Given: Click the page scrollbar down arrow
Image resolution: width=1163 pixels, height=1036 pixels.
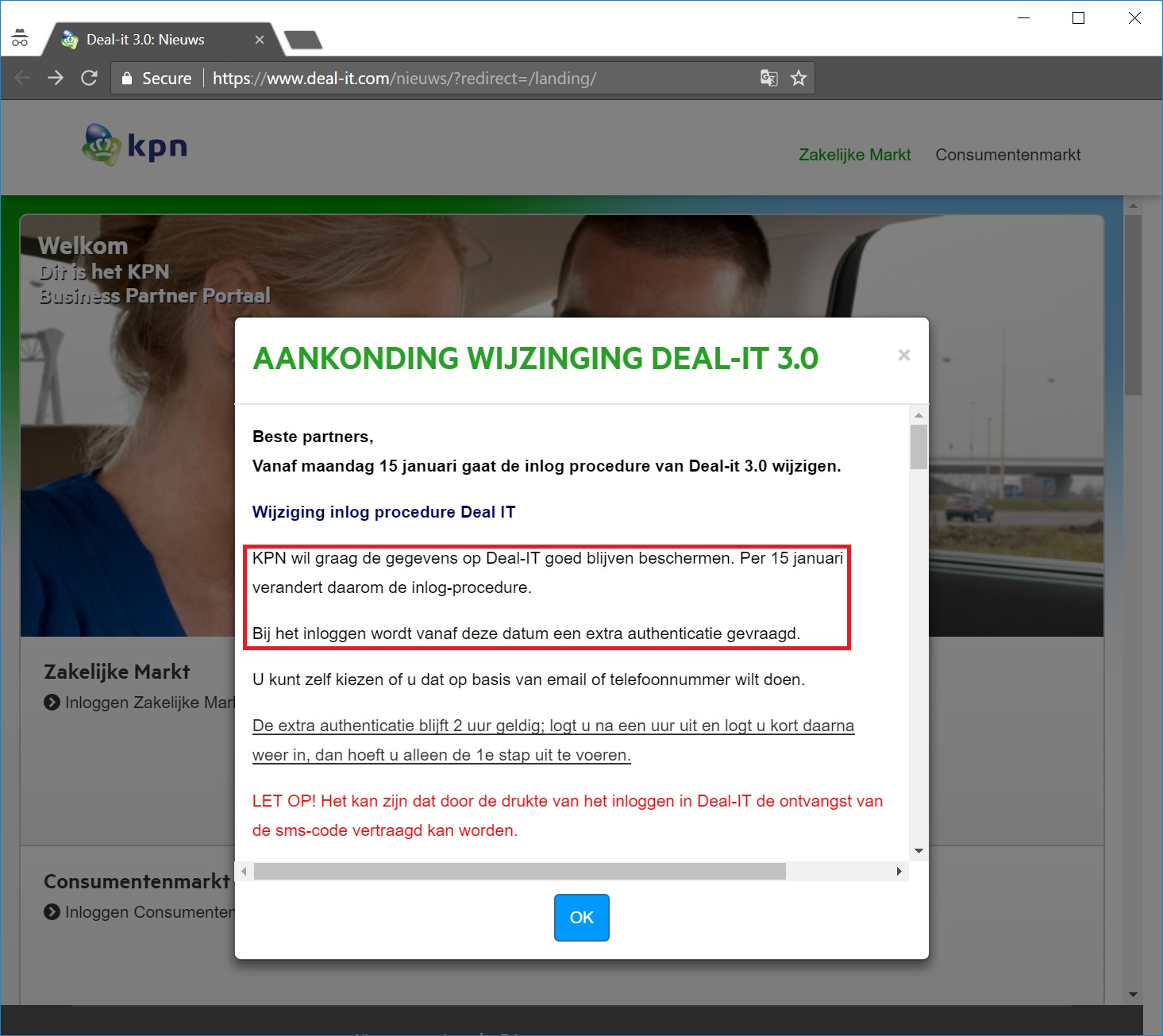Looking at the screenshot, I should click(1133, 995).
